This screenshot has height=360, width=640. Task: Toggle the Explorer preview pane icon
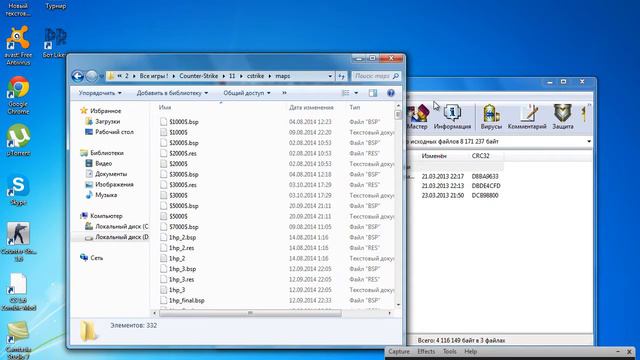[373, 93]
